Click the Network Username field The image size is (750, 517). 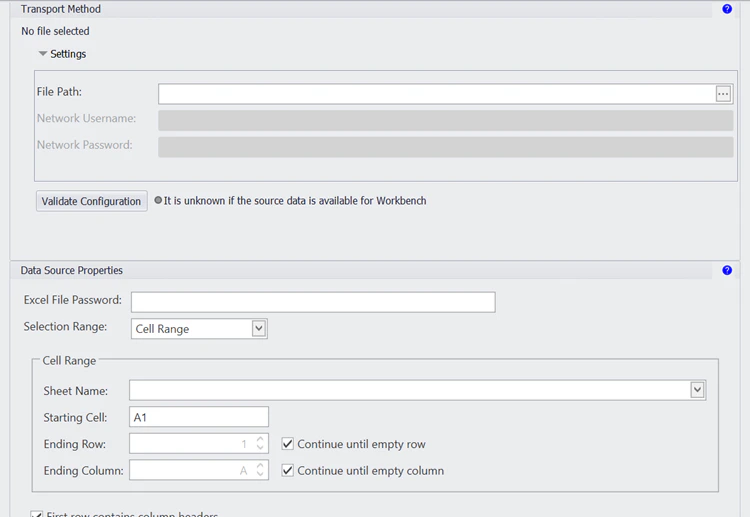coord(445,121)
